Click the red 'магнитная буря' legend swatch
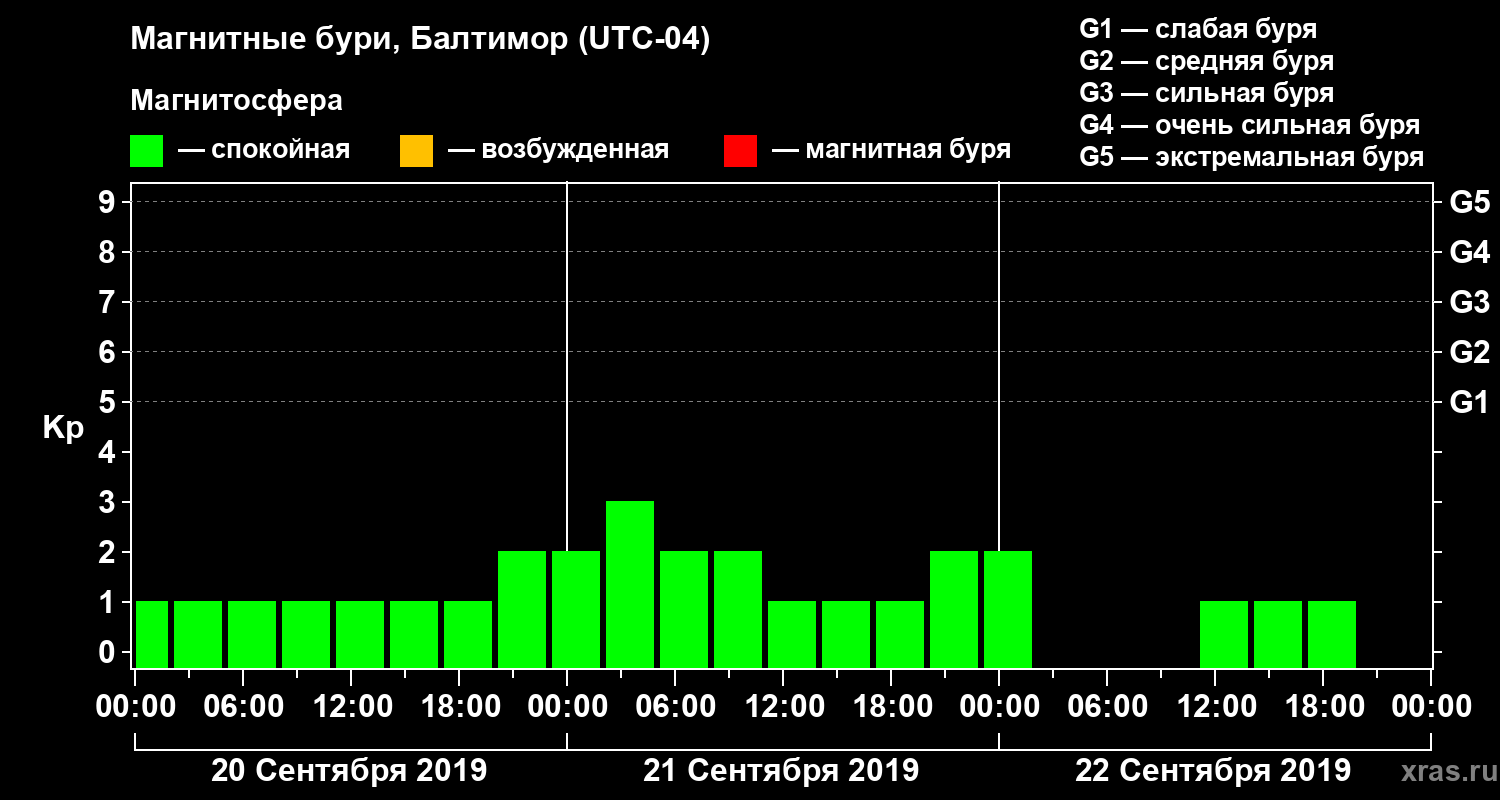The image size is (1500, 800). 740,151
